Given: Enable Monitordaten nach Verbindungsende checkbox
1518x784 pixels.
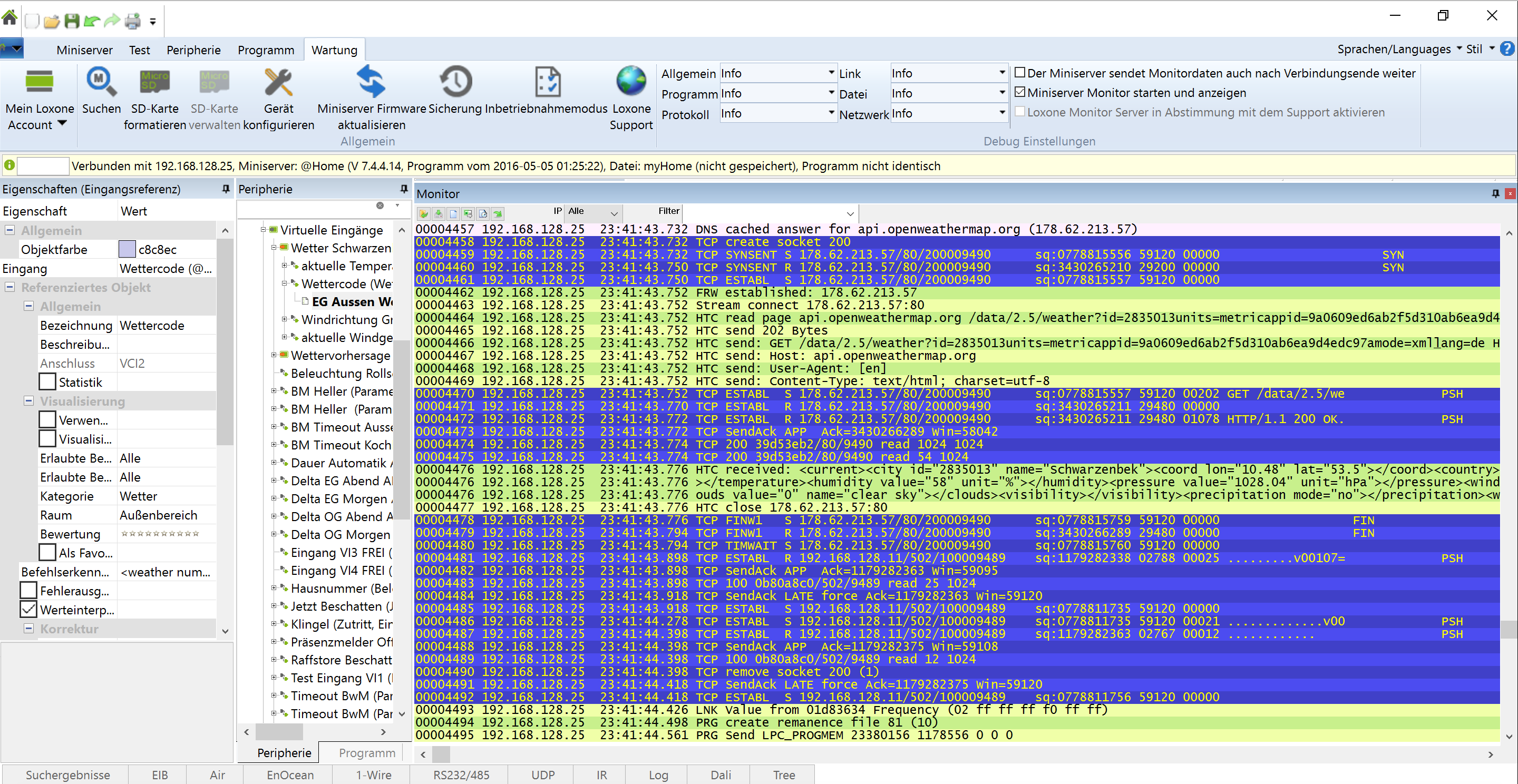Looking at the screenshot, I should 1020,73.
